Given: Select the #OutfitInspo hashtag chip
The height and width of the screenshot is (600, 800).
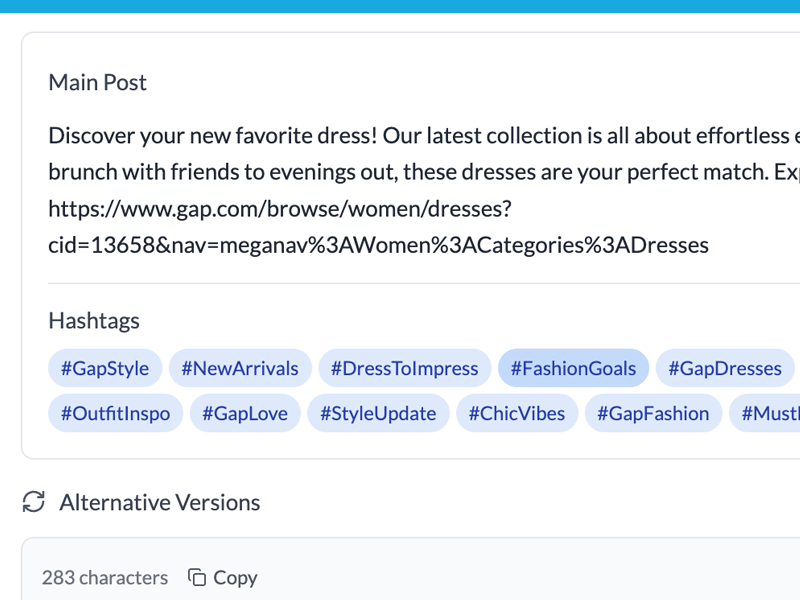Looking at the screenshot, I should pyautogui.click(x=115, y=413).
